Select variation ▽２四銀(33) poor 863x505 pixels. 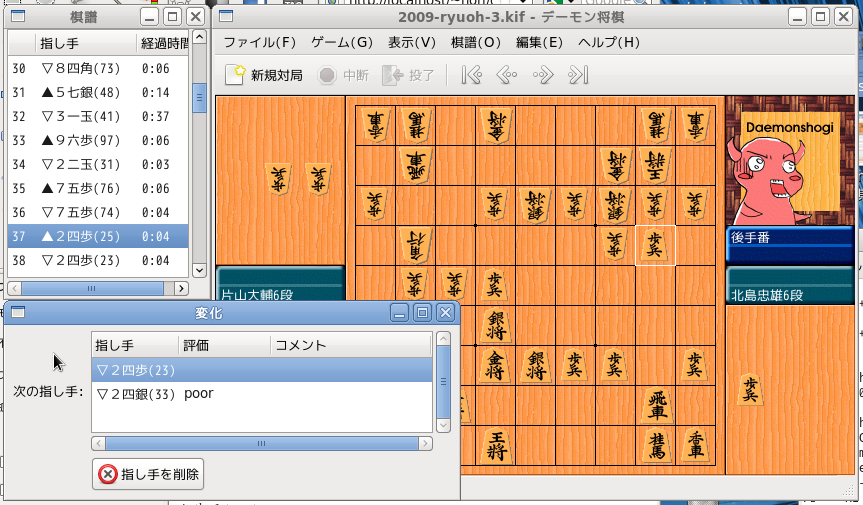click(155, 394)
